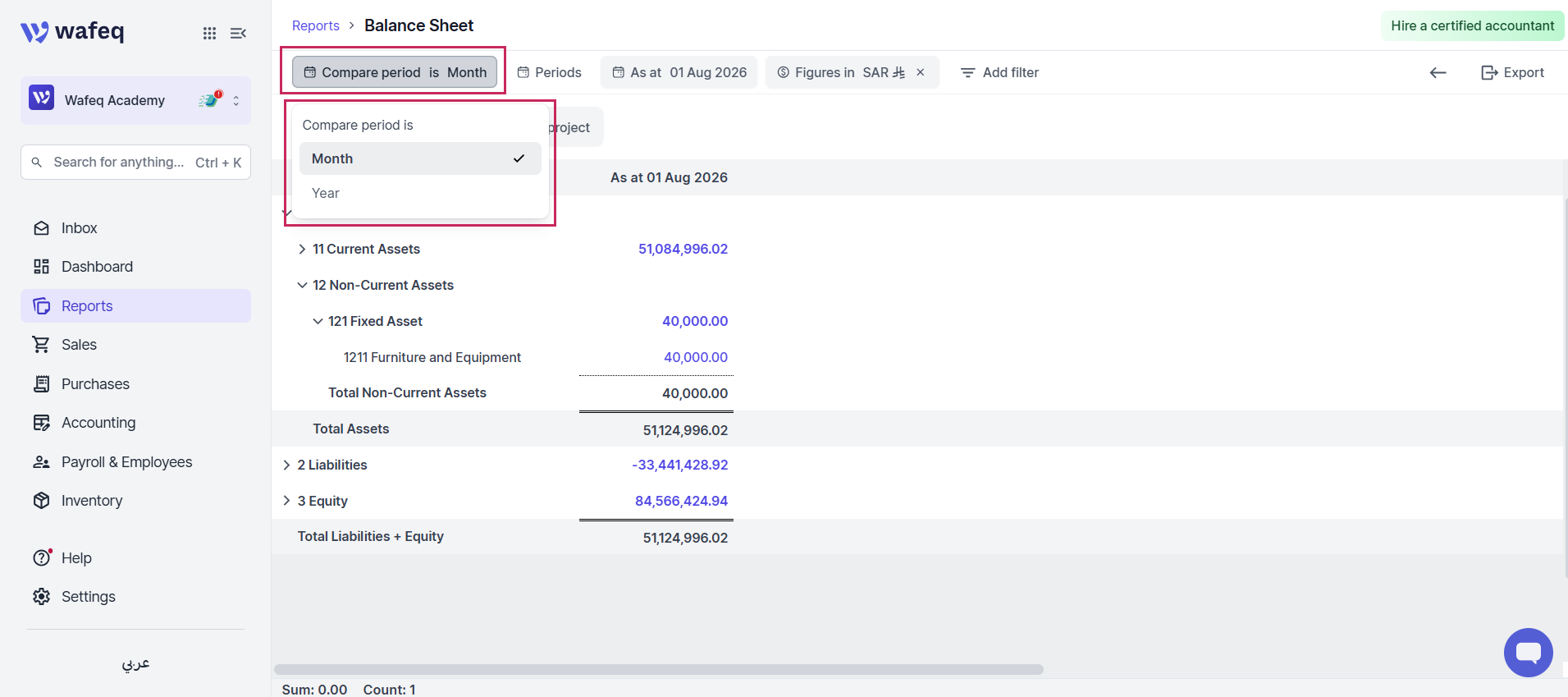
Task: Click the Balance Sheet page title
Action: click(x=418, y=25)
